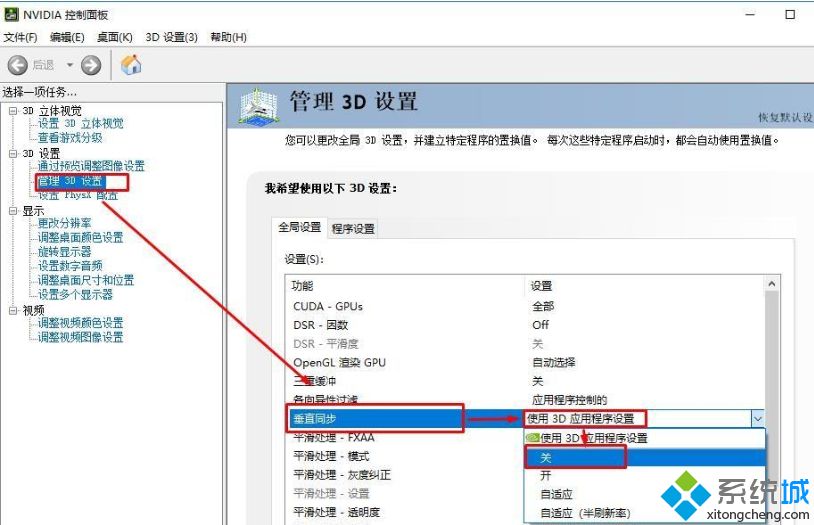Select the 平滑处理 - 灰度纠正 row

click(x=405, y=475)
